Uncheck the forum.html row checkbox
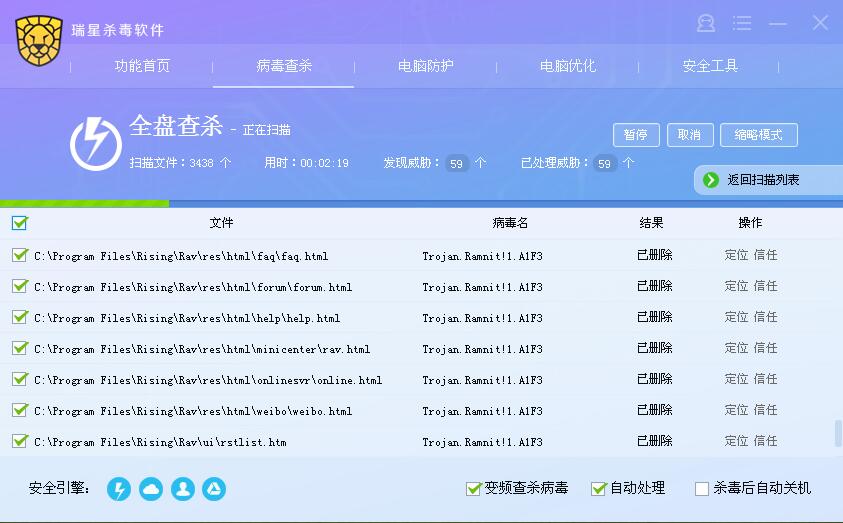The height and width of the screenshot is (523, 843). click(x=20, y=286)
